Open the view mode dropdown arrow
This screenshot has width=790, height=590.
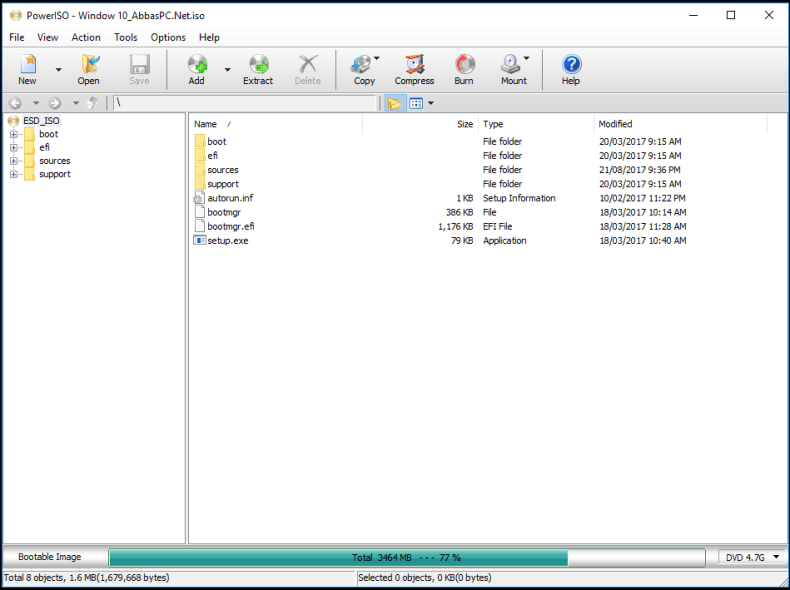tap(431, 103)
